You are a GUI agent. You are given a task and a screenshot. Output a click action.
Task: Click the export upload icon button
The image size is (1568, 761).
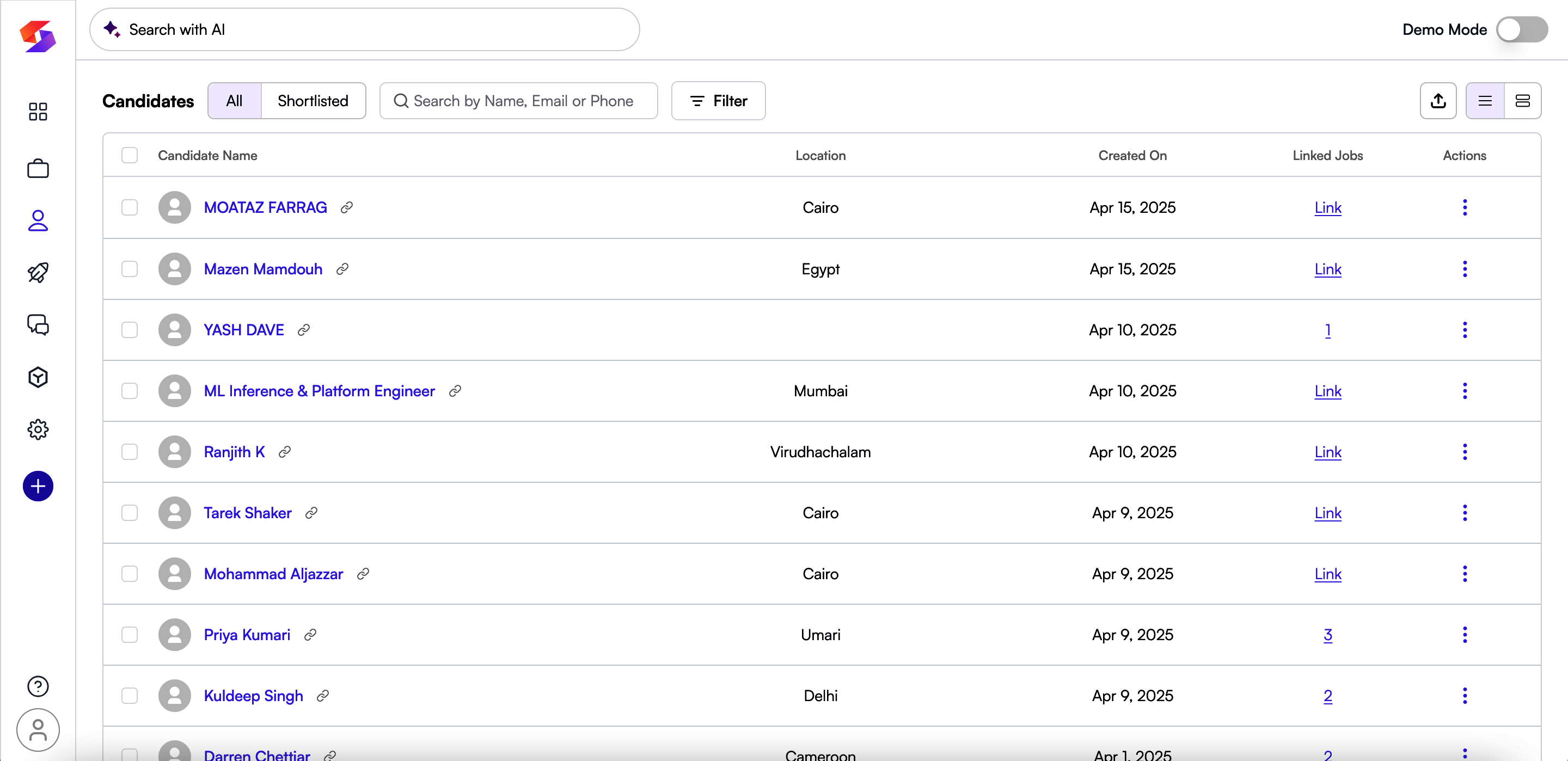pos(1438,101)
